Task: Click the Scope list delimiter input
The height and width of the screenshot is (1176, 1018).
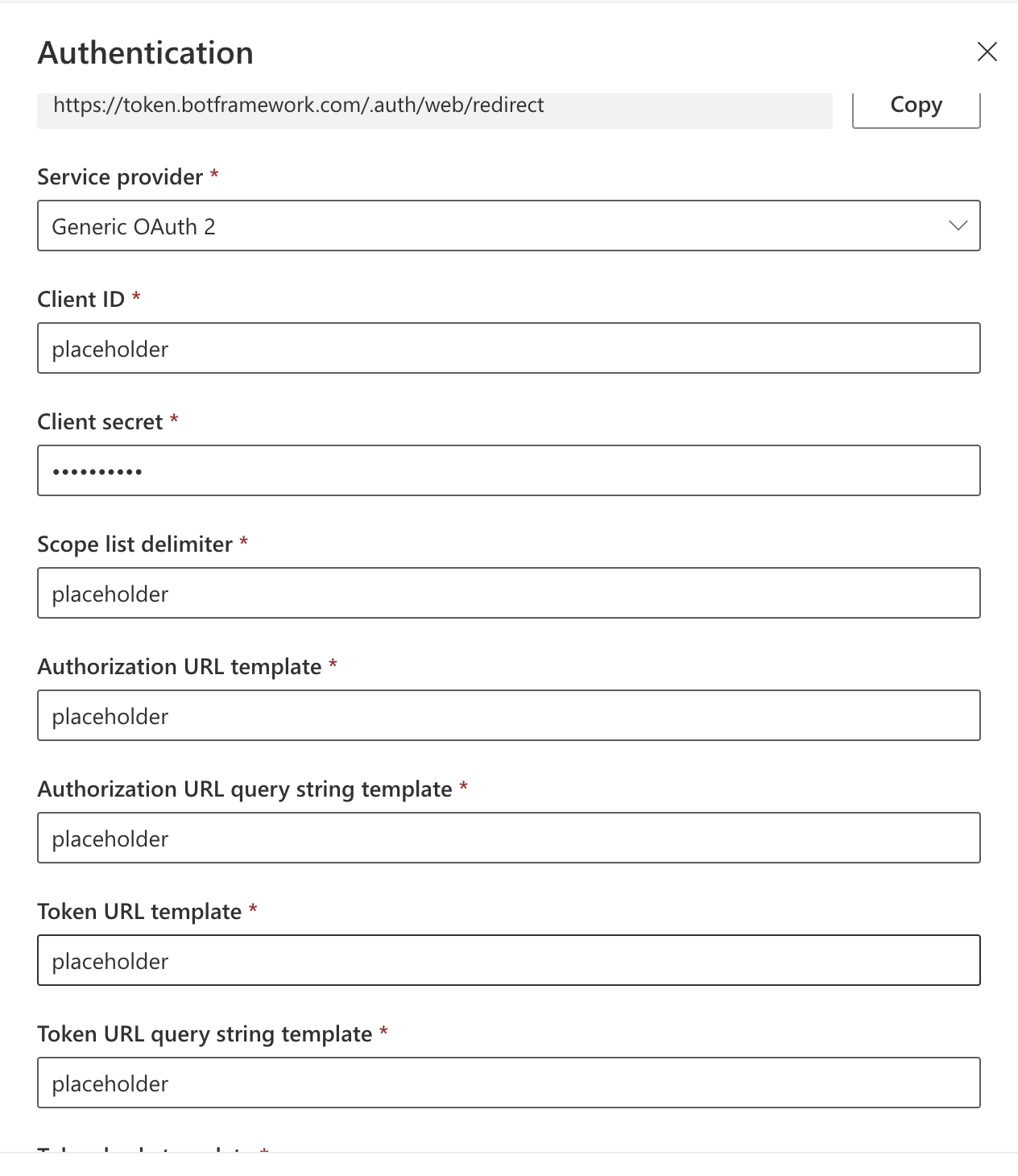Action: 509,593
